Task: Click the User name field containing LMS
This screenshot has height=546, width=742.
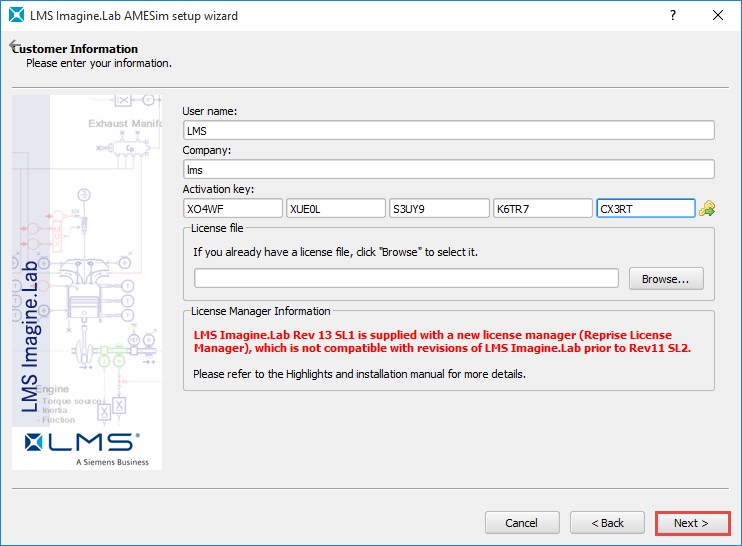Action: coord(448,130)
